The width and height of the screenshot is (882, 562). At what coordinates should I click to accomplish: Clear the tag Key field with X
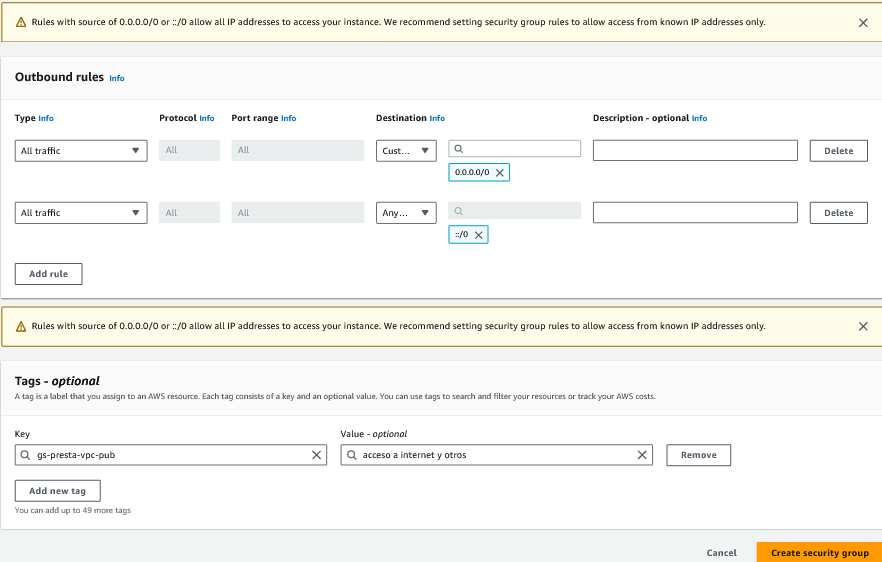click(317, 455)
